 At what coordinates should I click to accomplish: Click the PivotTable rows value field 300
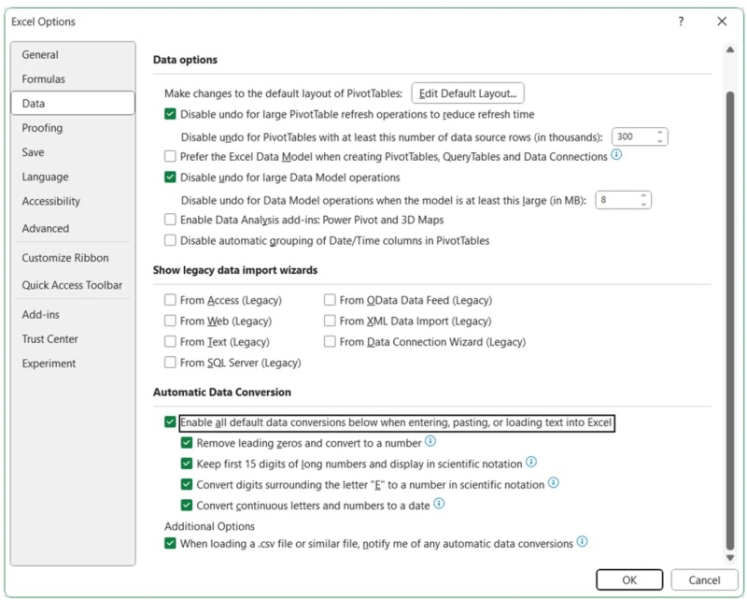click(634, 137)
